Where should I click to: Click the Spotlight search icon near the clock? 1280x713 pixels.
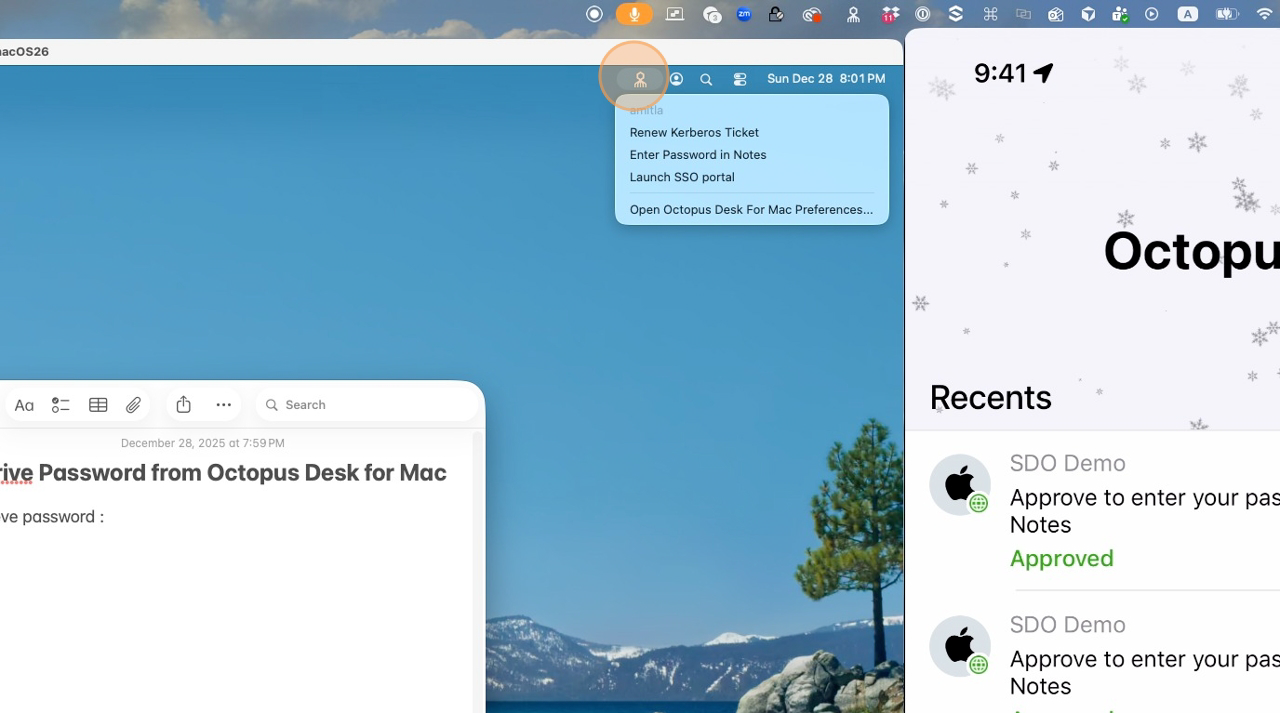706,78
